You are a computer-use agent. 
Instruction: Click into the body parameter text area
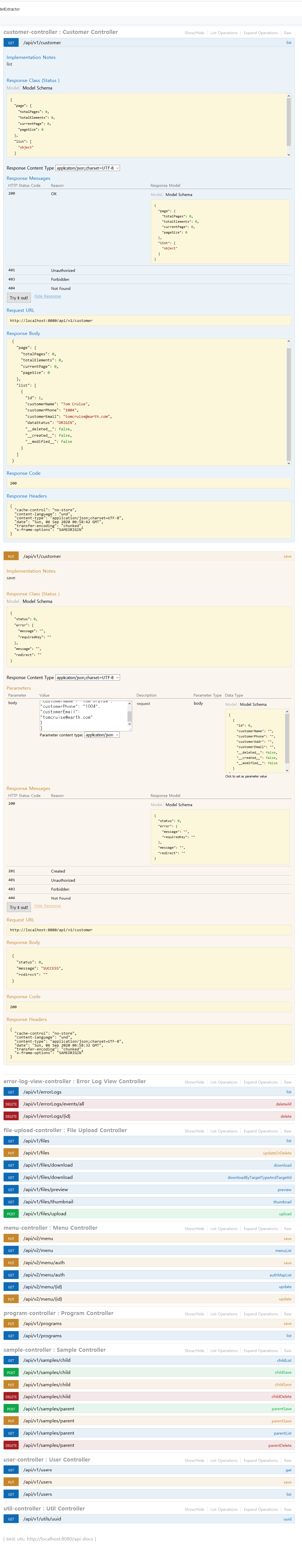[84, 715]
